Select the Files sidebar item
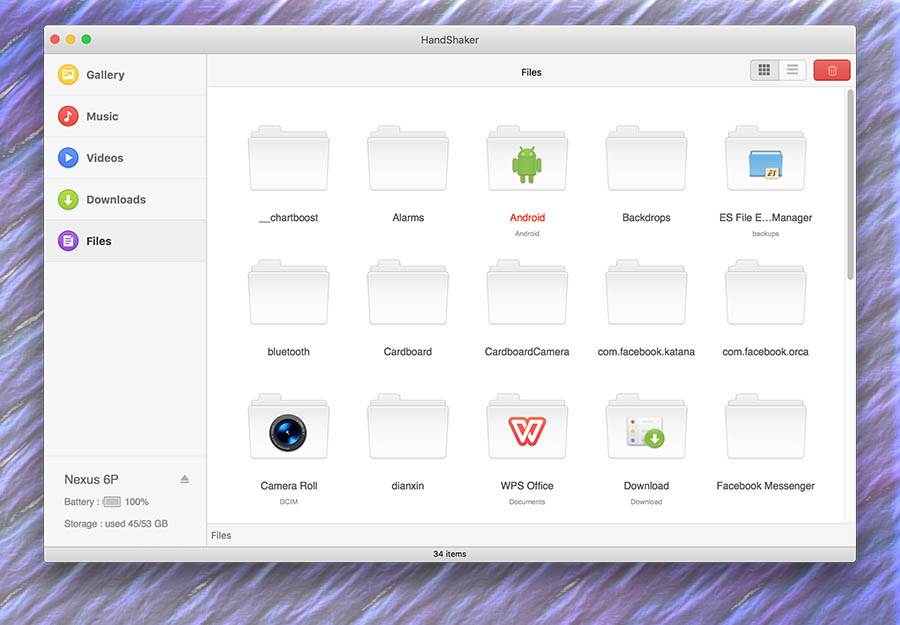Viewport: 900px width, 625px height. pos(98,241)
